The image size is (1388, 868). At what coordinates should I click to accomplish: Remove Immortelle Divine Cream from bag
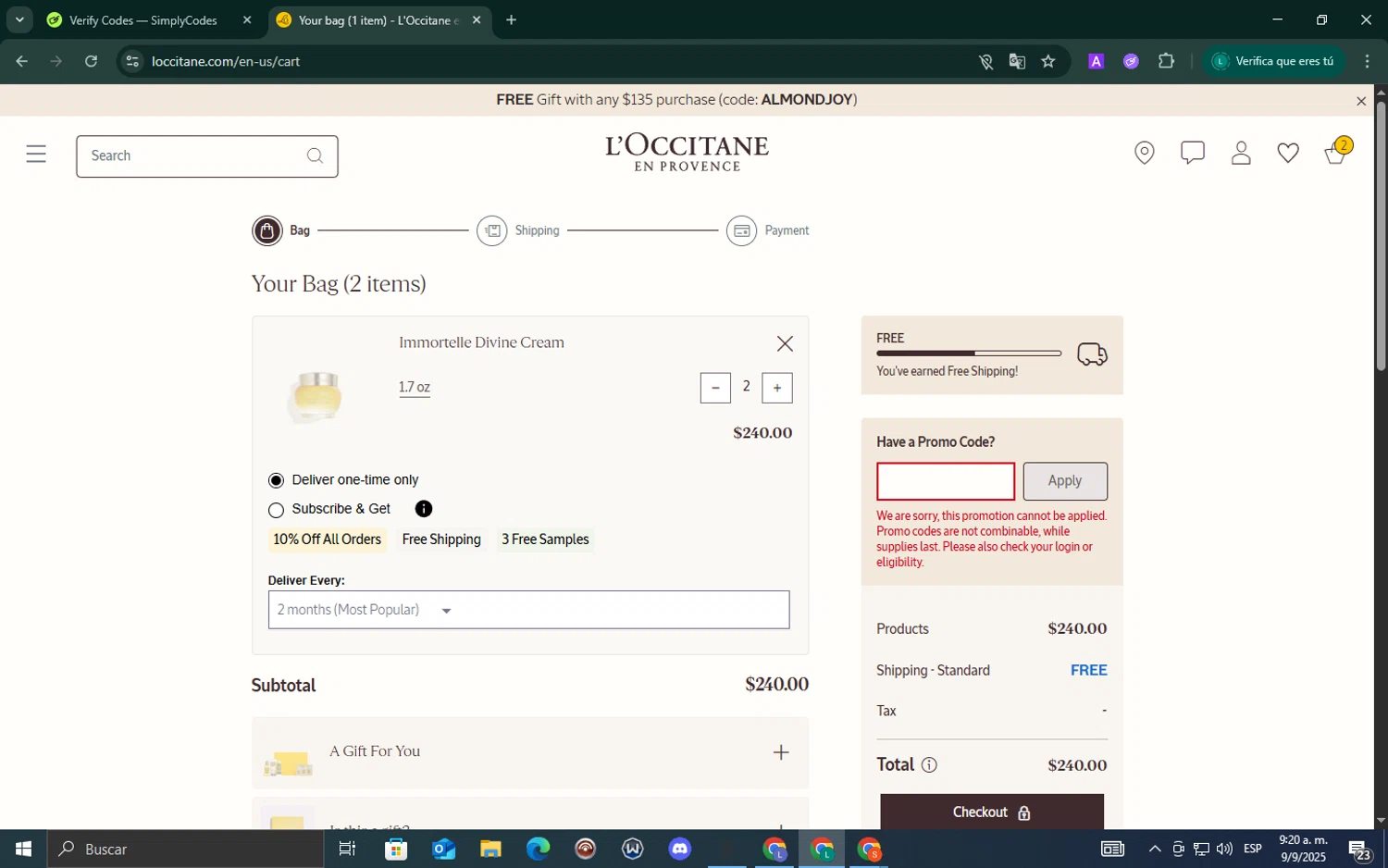click(x=785, y=343)
